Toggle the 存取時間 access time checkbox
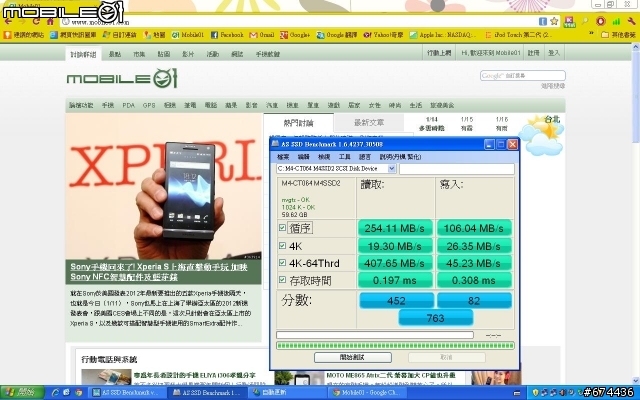The image size is (640, 400). tap(282, 280)
